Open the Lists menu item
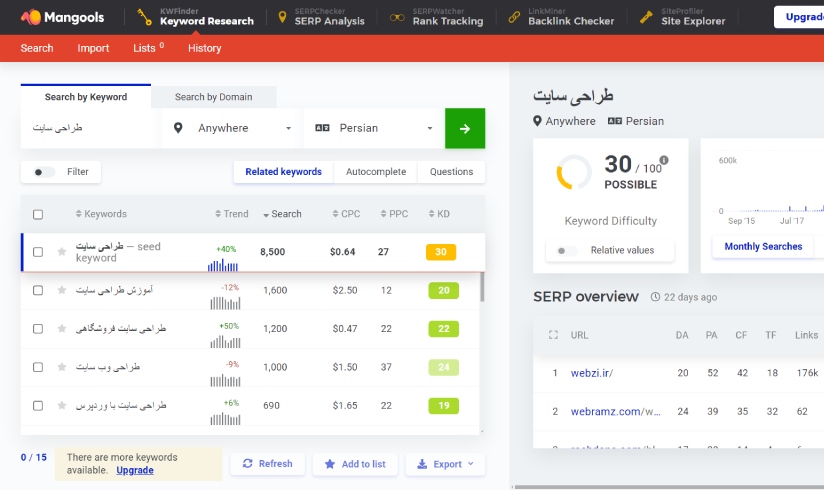 coord(148,48)
